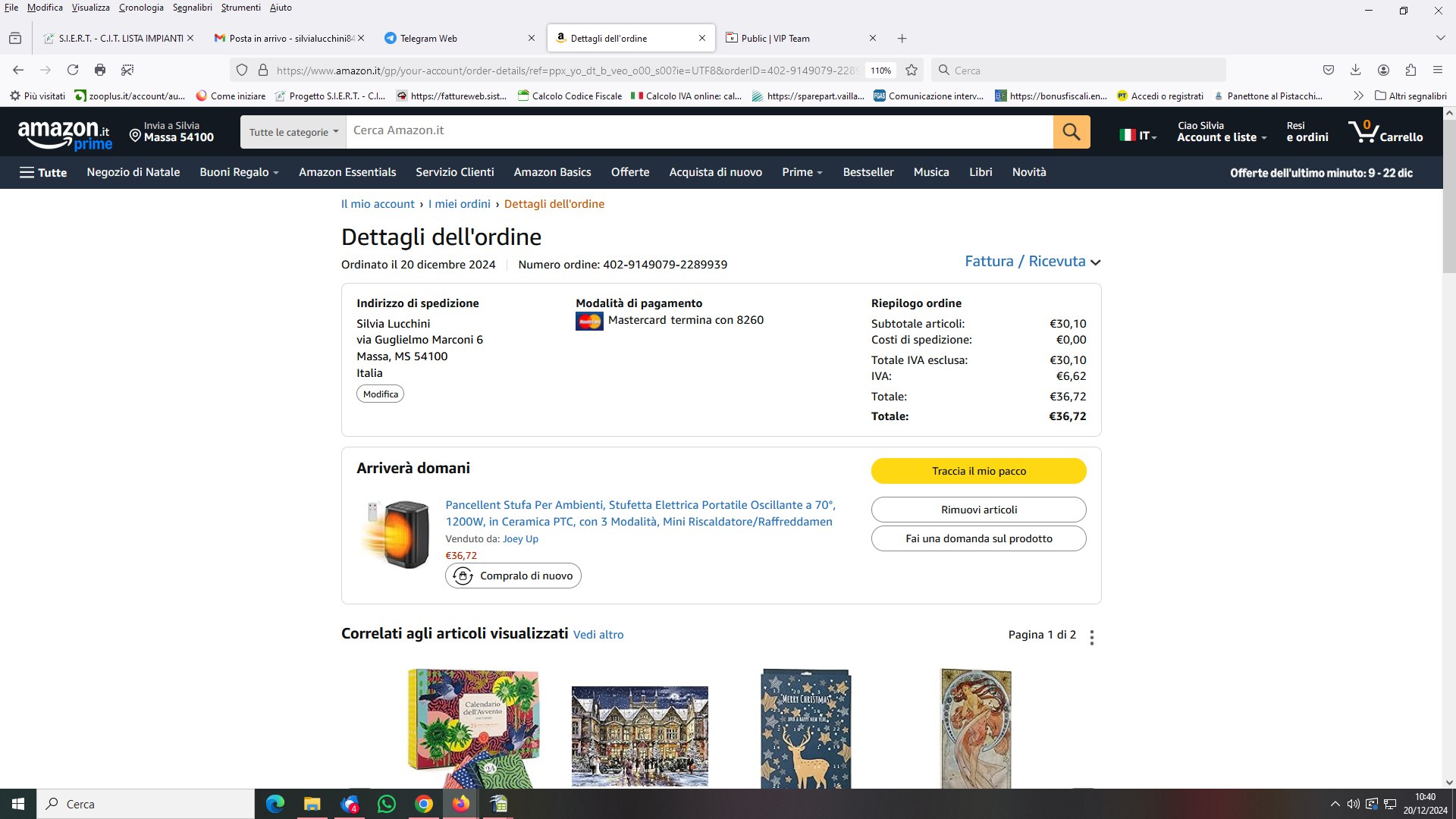The image size is (1456, 819).
Task: Open the Carrello shopping cart icon
Action: coord(1385,132)
